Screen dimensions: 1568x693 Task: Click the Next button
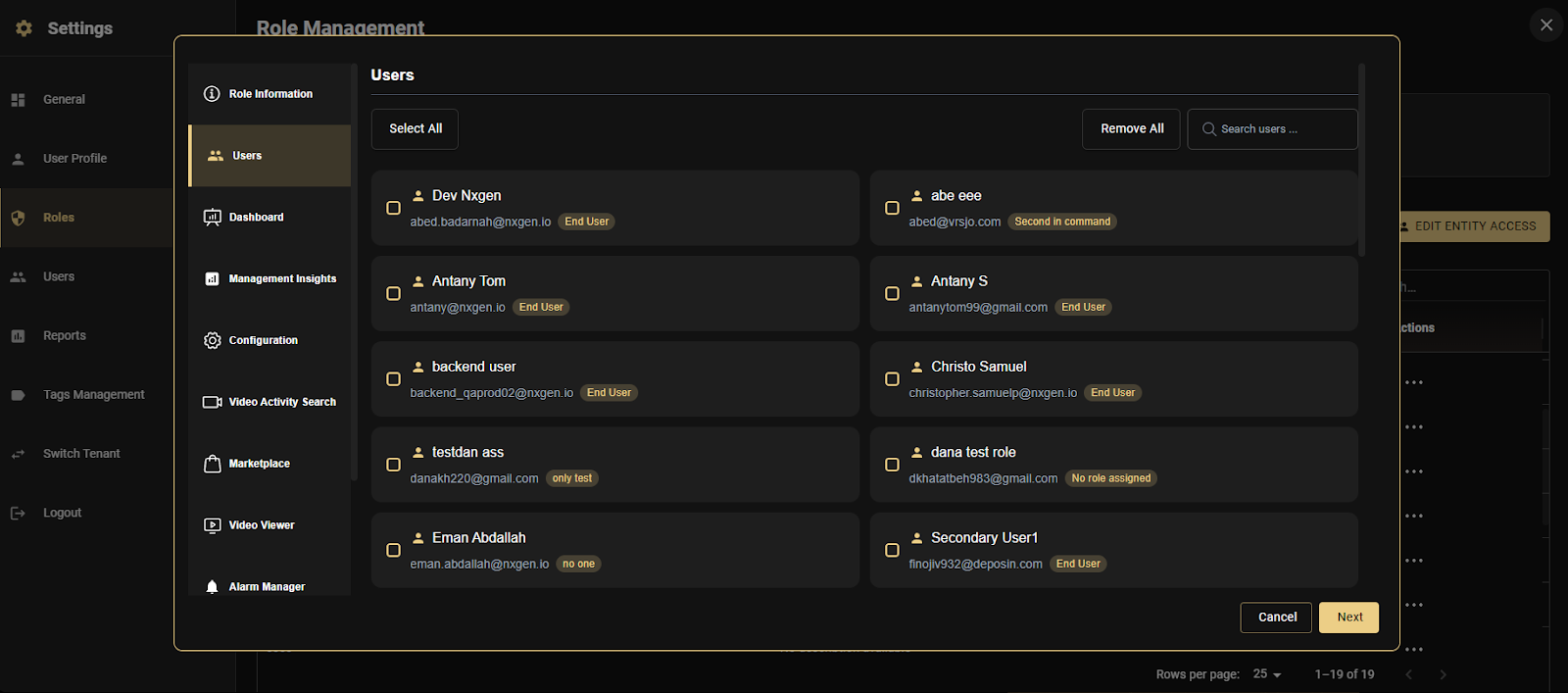tap(1348, 618)
